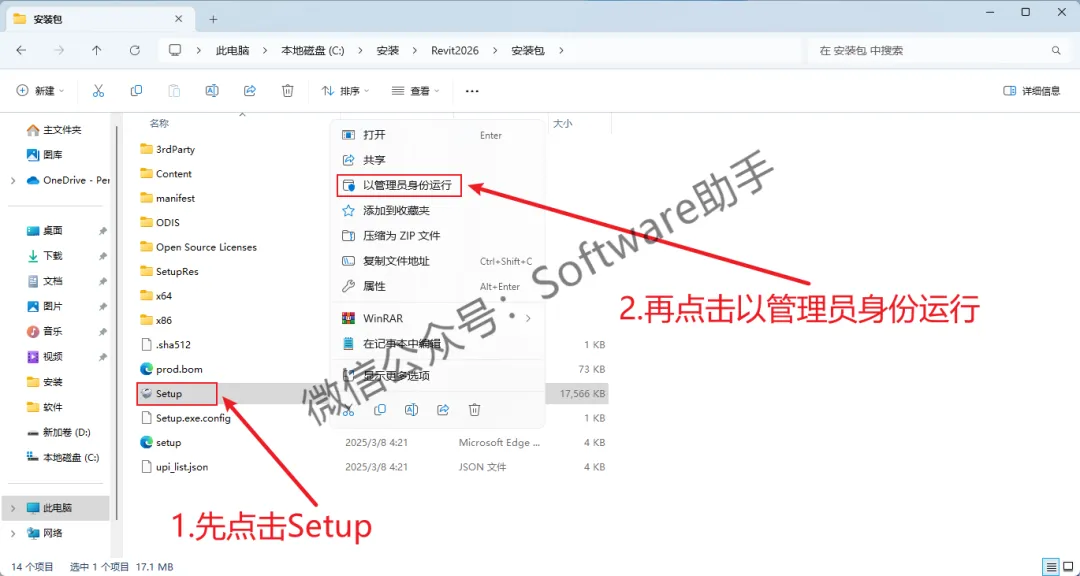
Task: Click the Setup application icon
Action: 145,393
